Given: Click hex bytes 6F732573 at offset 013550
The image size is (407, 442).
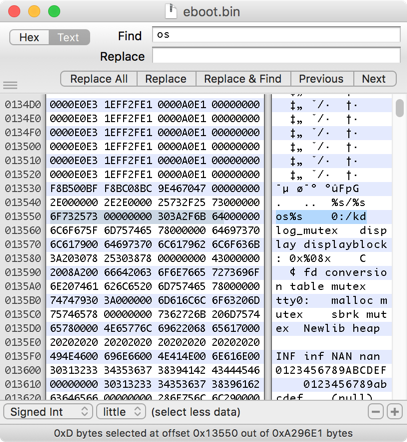Looking at the screenshot, I should [74, 216].
